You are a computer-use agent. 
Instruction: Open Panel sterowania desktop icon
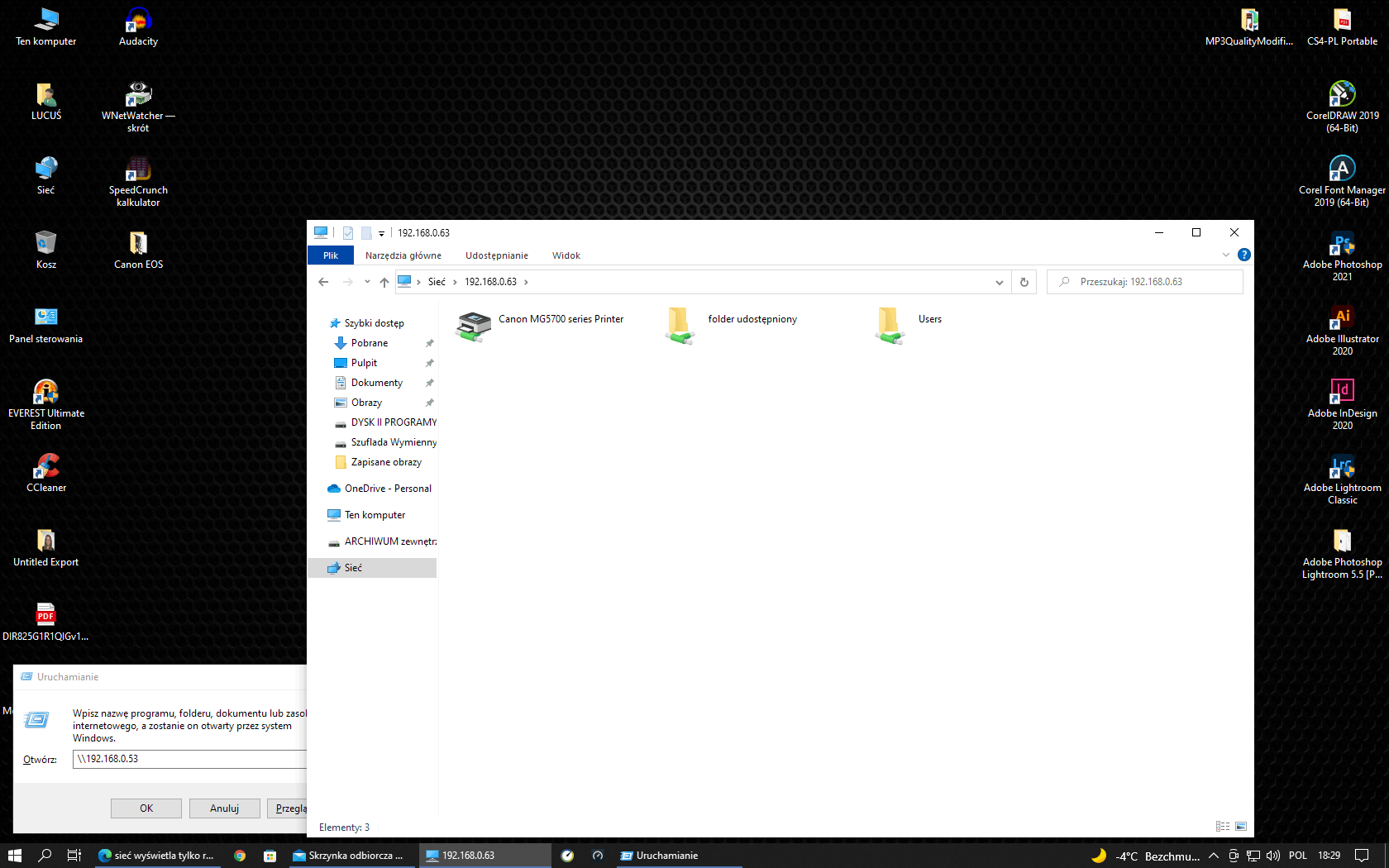tap(46, 325)
